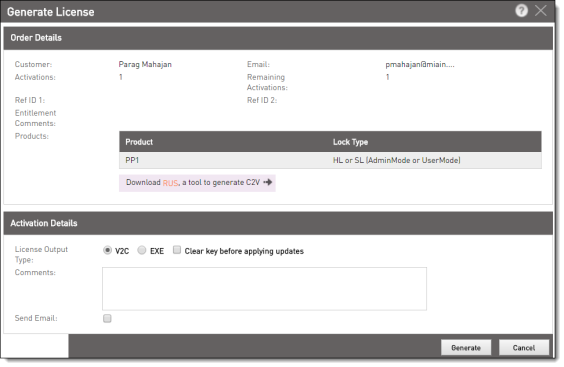
Task: Click the Activation Details section header
Action: [x=278, y=223]
